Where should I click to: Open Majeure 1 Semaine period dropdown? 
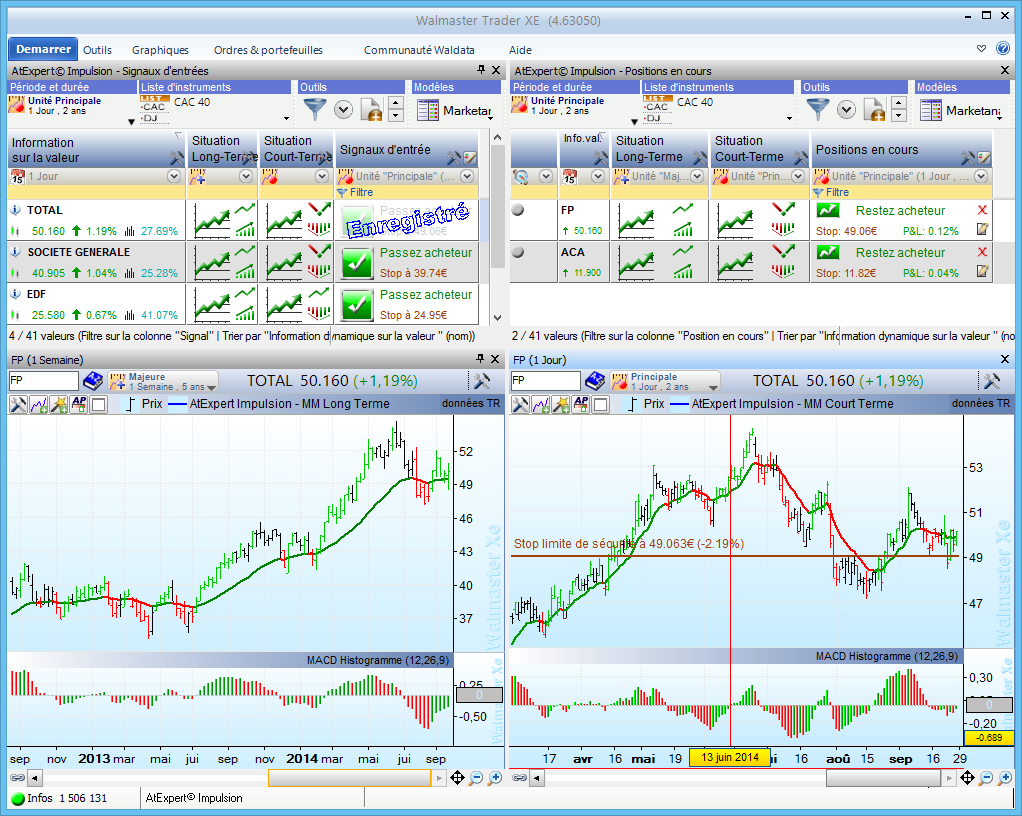pos(163,381)
